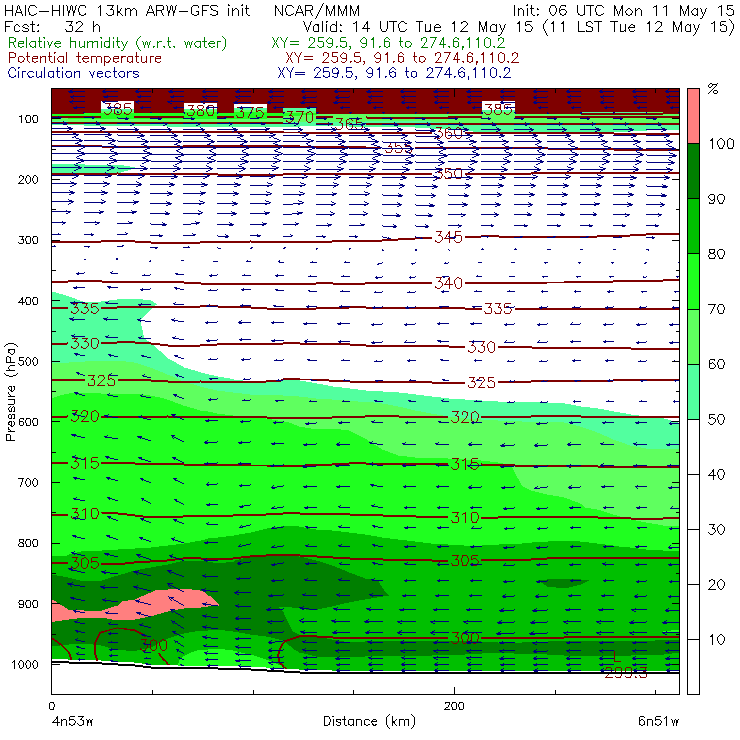Click the '299.3' minimum value label
Image resolution: width=740 pixels, height=740 pixels.
coord(626,673)
